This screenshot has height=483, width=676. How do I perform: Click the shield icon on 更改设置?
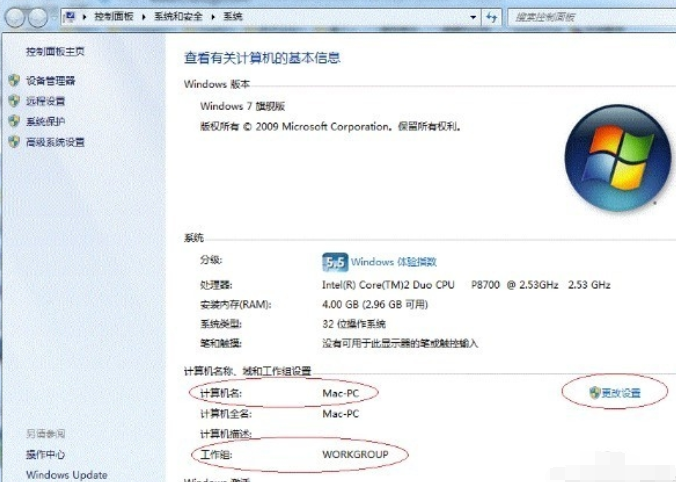(595, 392)
